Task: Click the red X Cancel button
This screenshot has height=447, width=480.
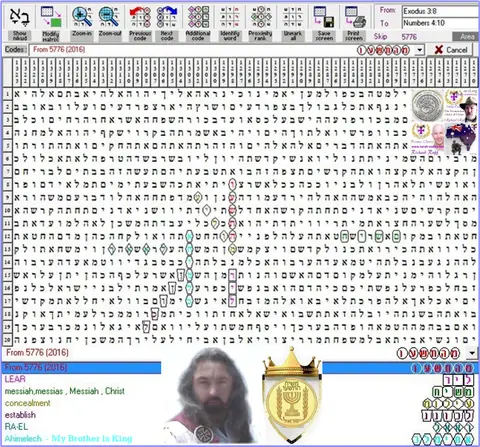Action: click(x=451, y=50)
